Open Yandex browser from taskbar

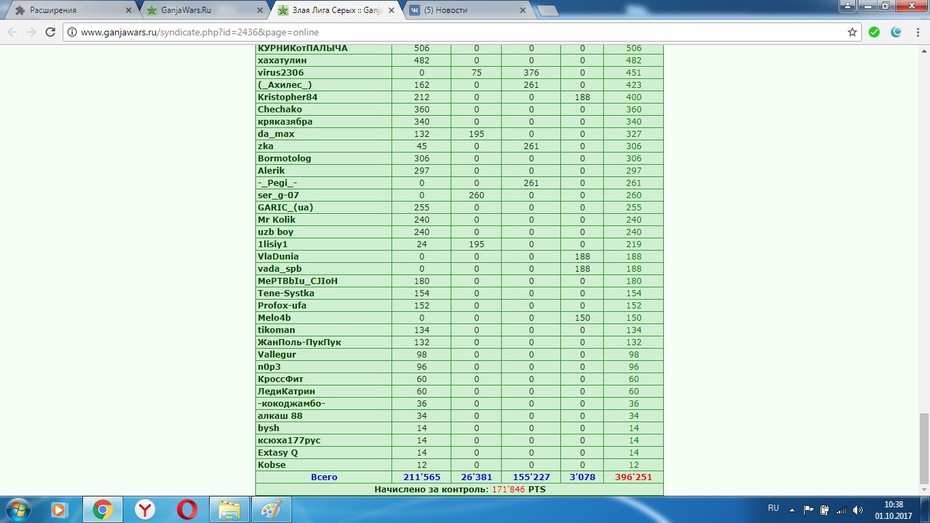[145, 509]
